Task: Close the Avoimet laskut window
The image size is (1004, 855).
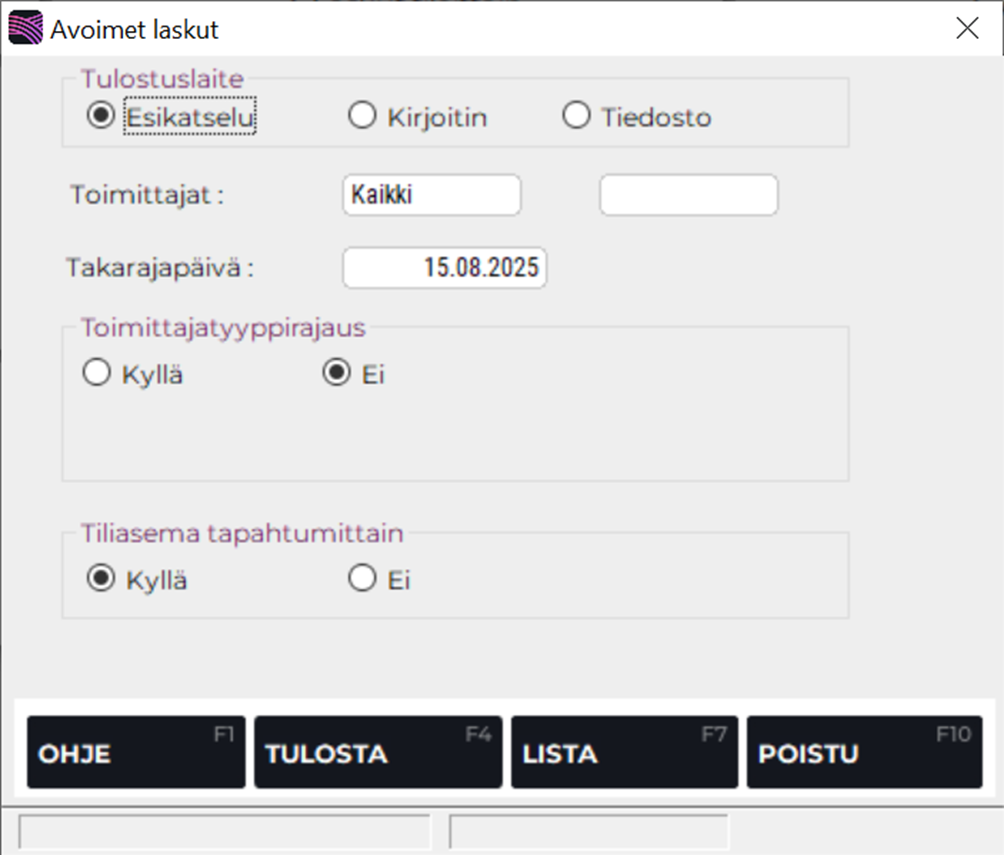Action: [x=967, y=28]
